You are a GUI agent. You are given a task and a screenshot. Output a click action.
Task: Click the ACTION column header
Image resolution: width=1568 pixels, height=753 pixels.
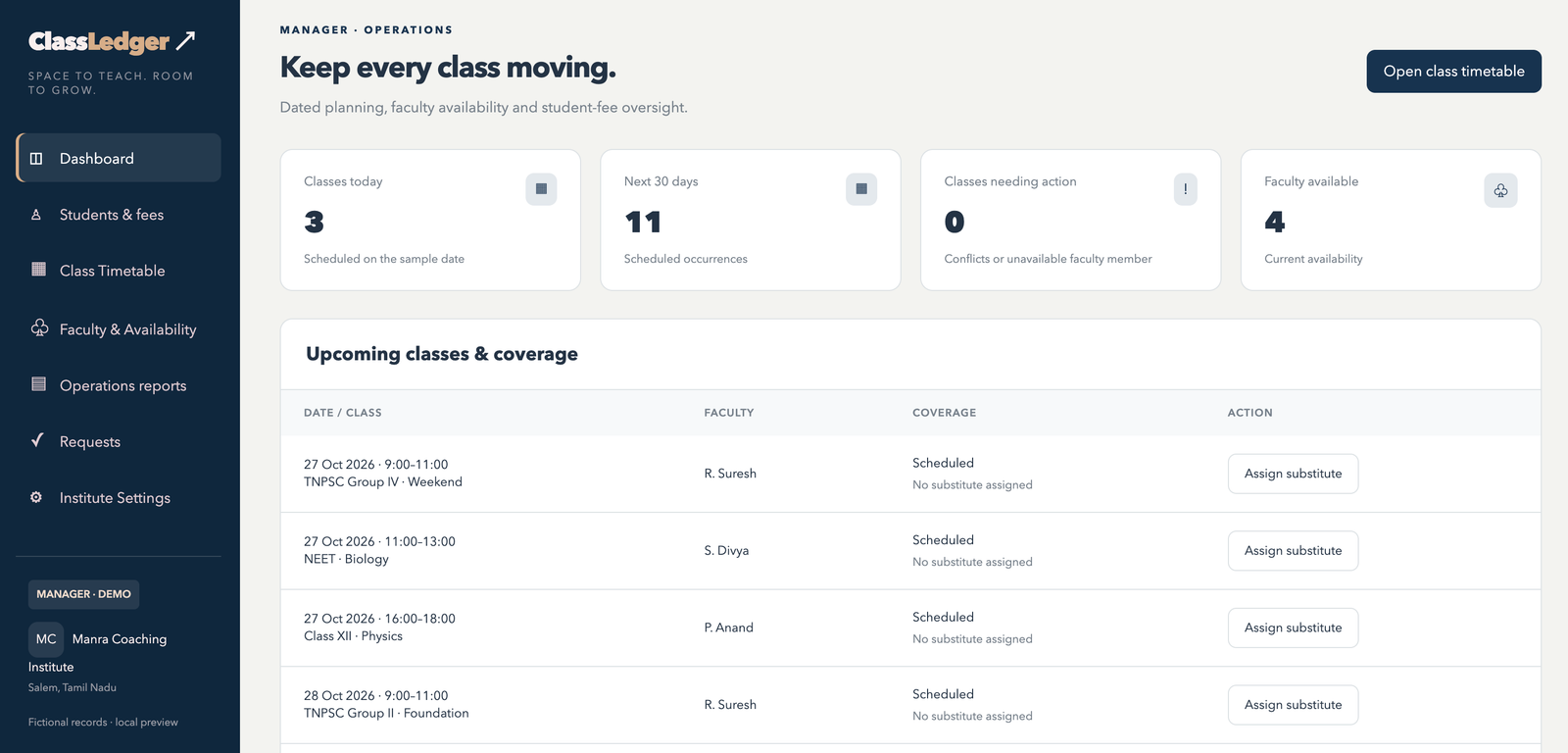(x=1250, y=413)
